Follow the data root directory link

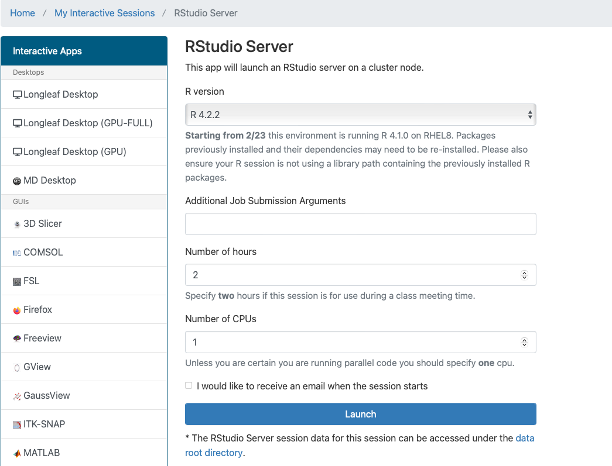[360, 445]
